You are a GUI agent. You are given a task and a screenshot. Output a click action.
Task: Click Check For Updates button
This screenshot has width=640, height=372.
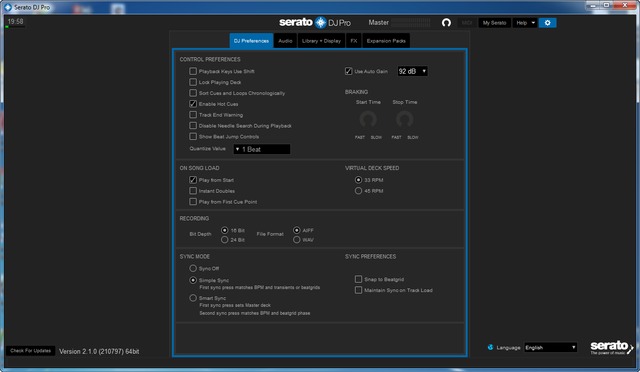click(x=31, y=351)
